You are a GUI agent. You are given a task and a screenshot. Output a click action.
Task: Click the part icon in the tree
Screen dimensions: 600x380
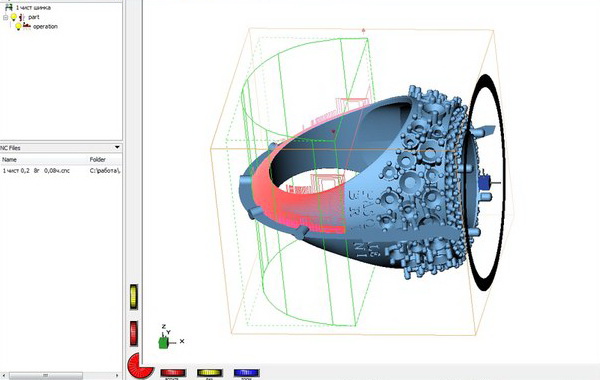coord(22,17)
